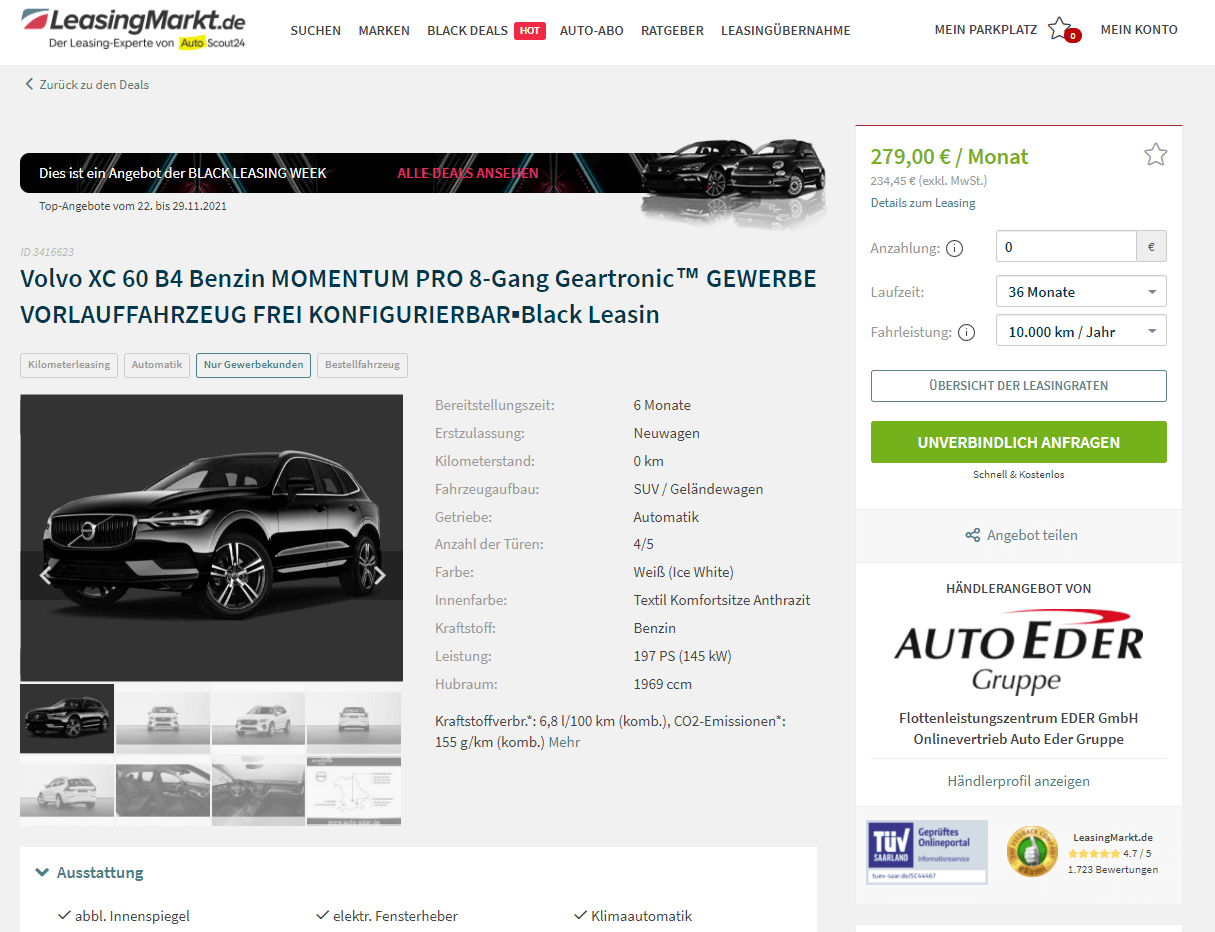Click the main black Volvo image
The image size is (1215, 932).
(211, 538)
